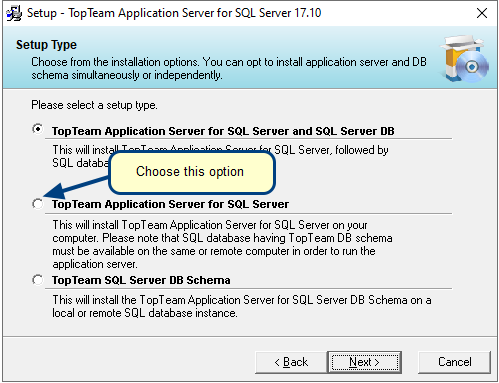This screenshot has height=383, width=499.
Task: Pick the TopTeam SQL Server DB Schema radio button
Action: (38, 280)
